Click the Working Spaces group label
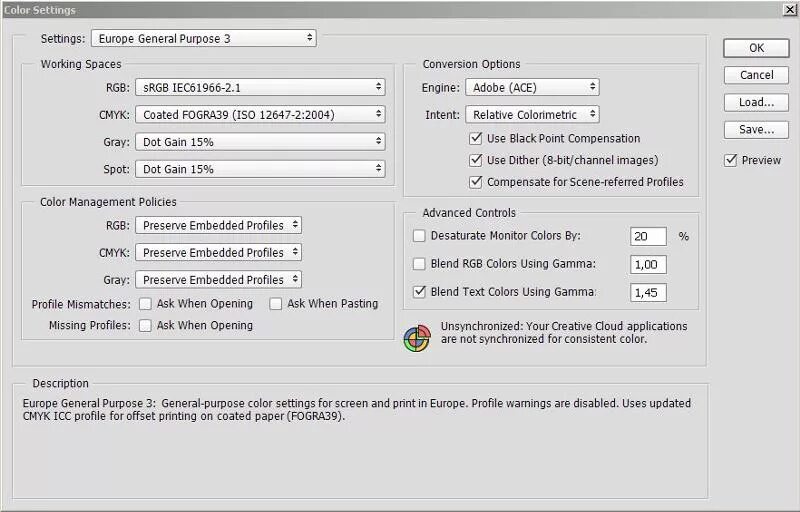Viewport: 800px width, 512px height. (x=81, y=64)
